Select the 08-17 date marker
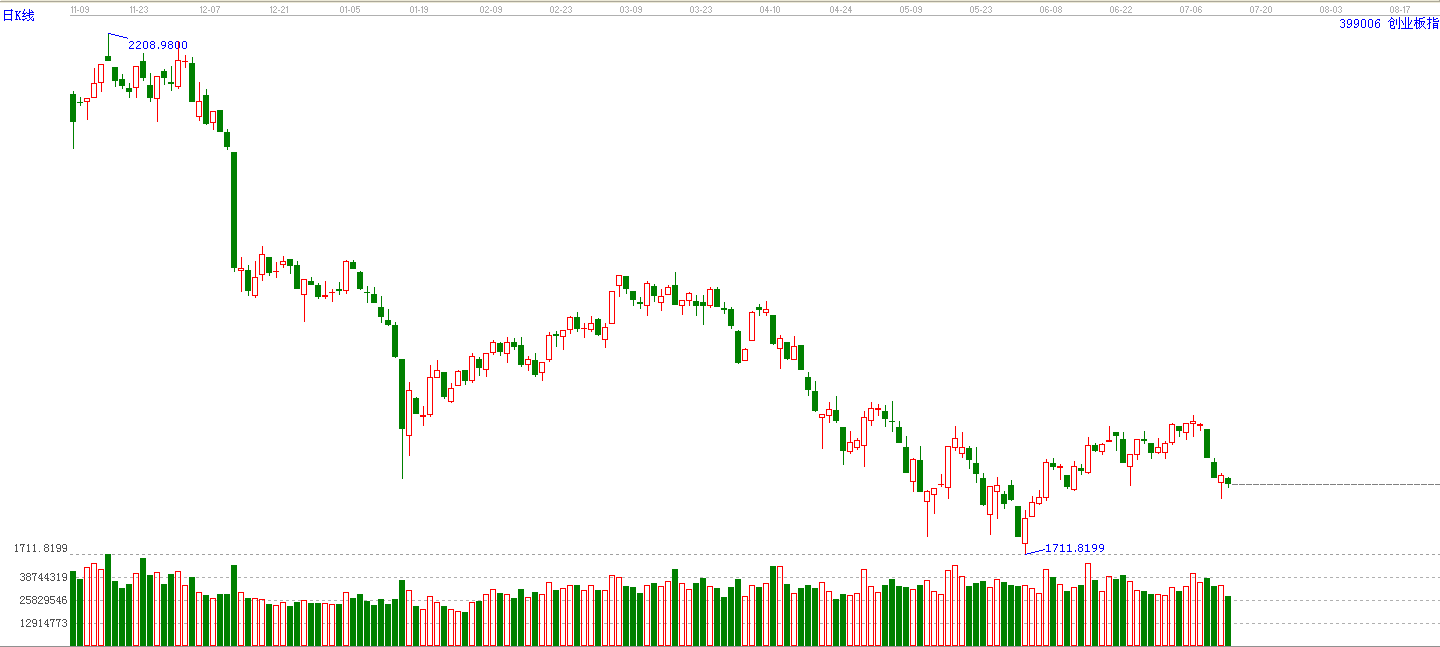The image size is (1440, 647). [1399, 9]
